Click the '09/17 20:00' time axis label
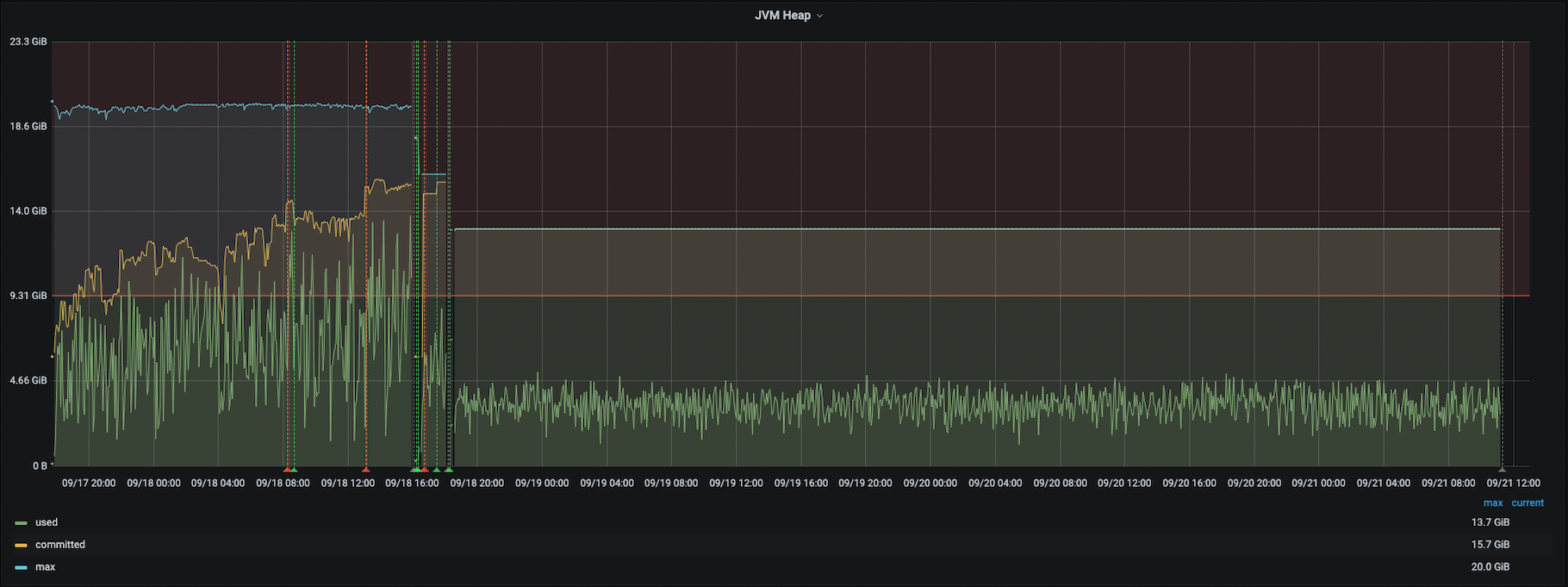This screenshot has width=1568, height=587. [x=89, y=484]
